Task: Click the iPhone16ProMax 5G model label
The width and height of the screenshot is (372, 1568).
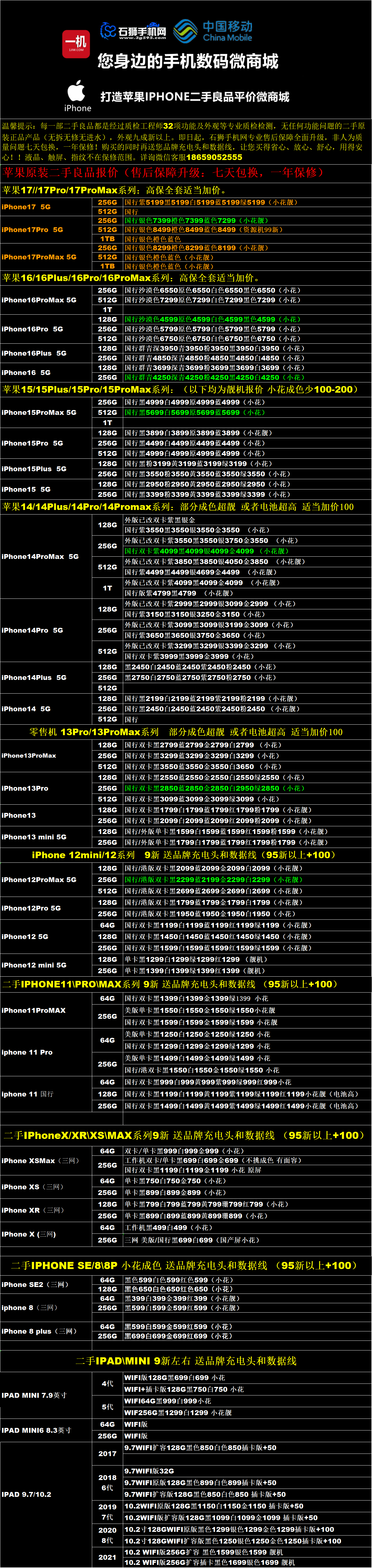Action: pyautogui.click(x=39, y=300)
